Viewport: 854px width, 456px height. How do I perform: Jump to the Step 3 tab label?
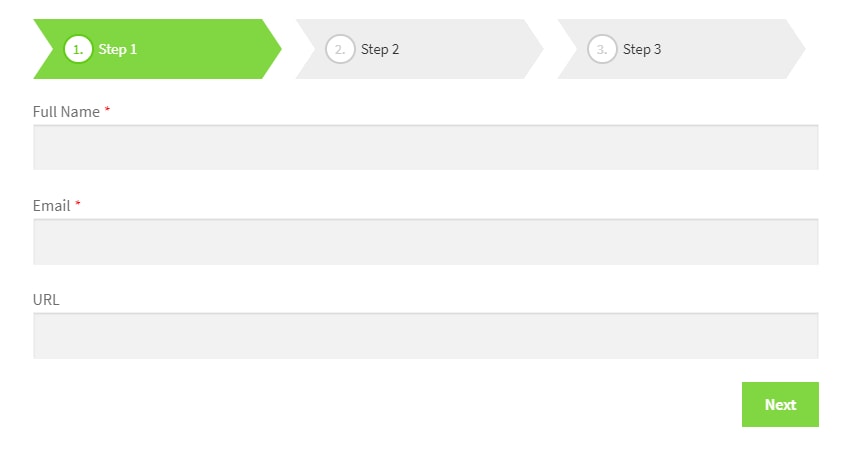[642, 49]
